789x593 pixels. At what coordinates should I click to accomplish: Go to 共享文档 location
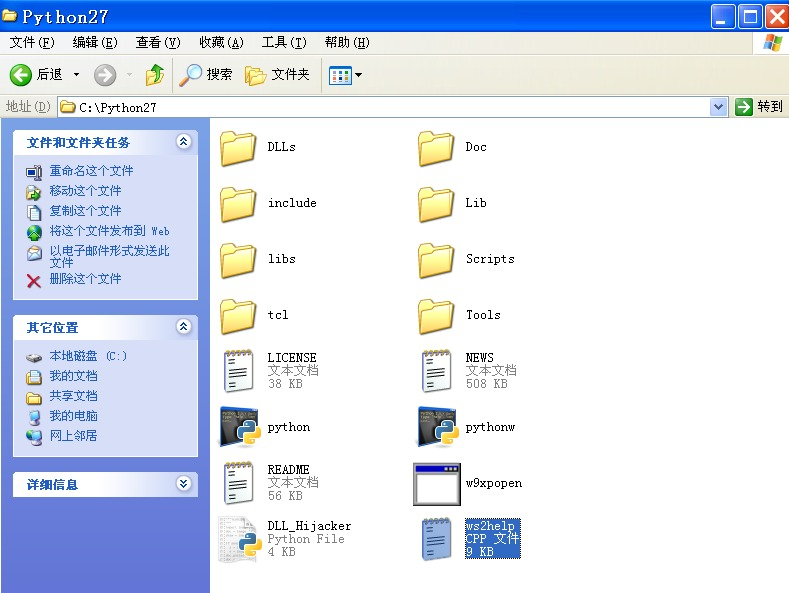(73, 396)
